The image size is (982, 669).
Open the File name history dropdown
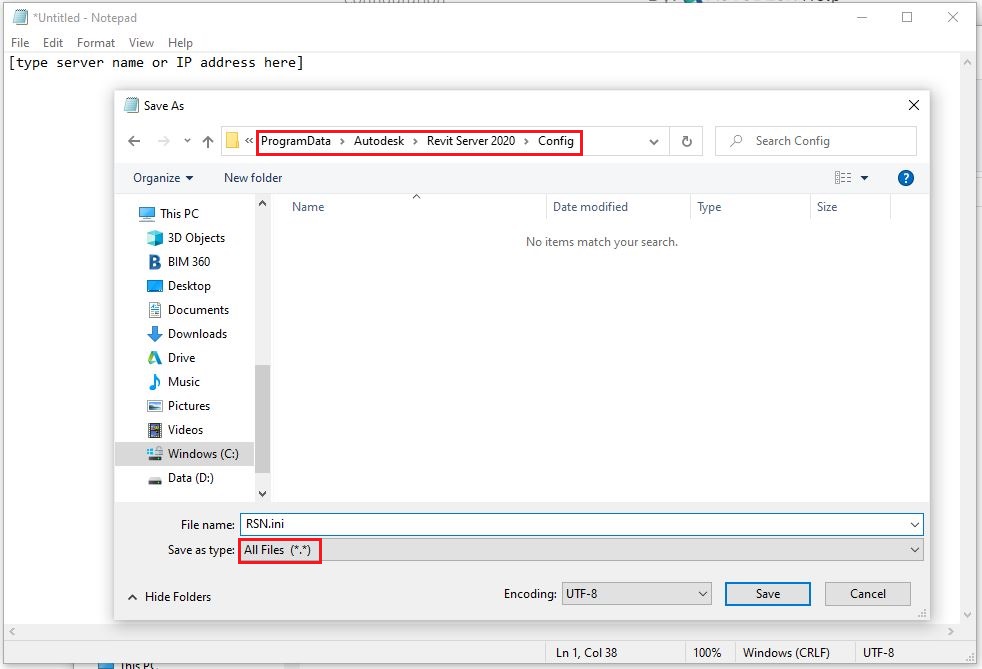point(914,524)
